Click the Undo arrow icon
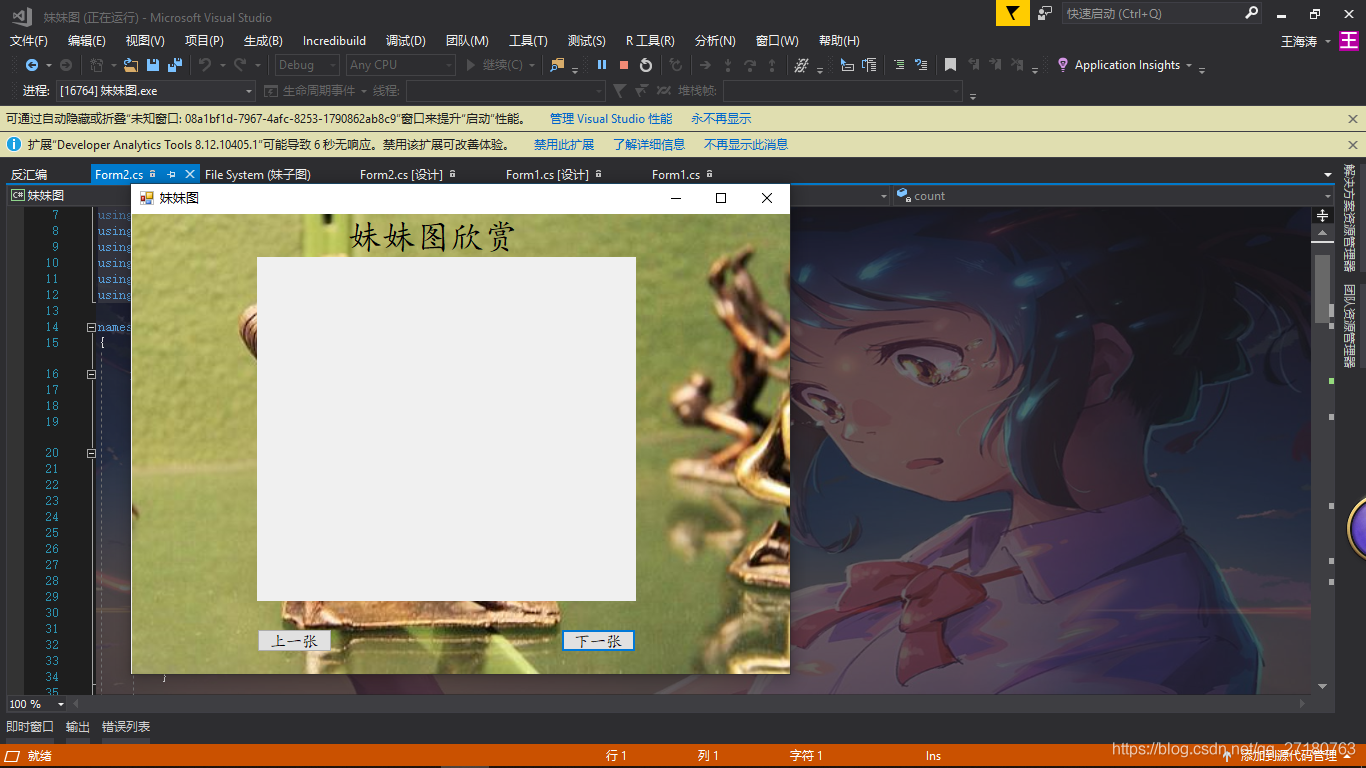Image resolution: width=1366 pixels, height=768 pixels. click(205, 65)
